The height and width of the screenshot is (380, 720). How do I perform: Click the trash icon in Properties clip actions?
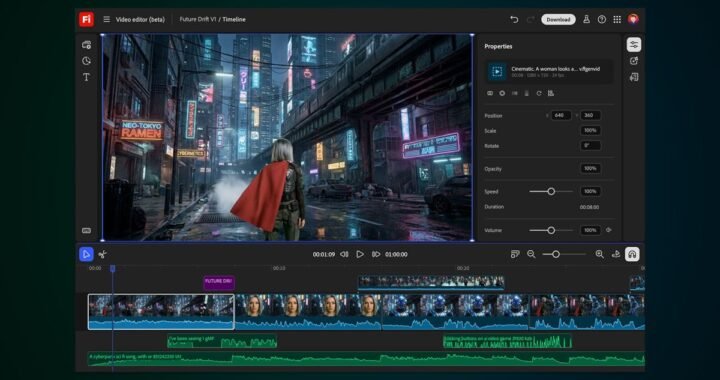pyautogui.click(x=527, y=93)
